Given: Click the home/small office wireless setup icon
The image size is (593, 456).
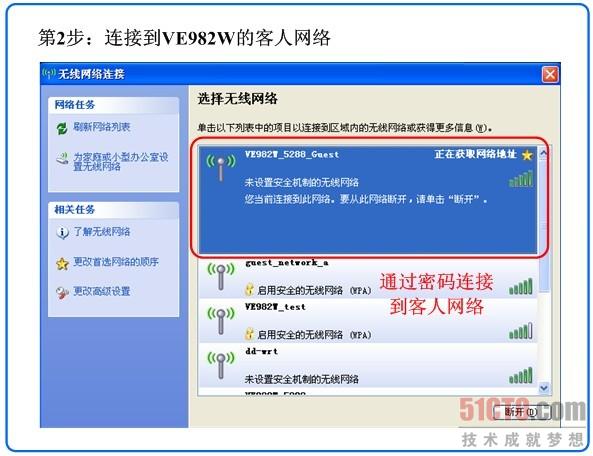Looking at the screenshot, I should tap(62, 159).
